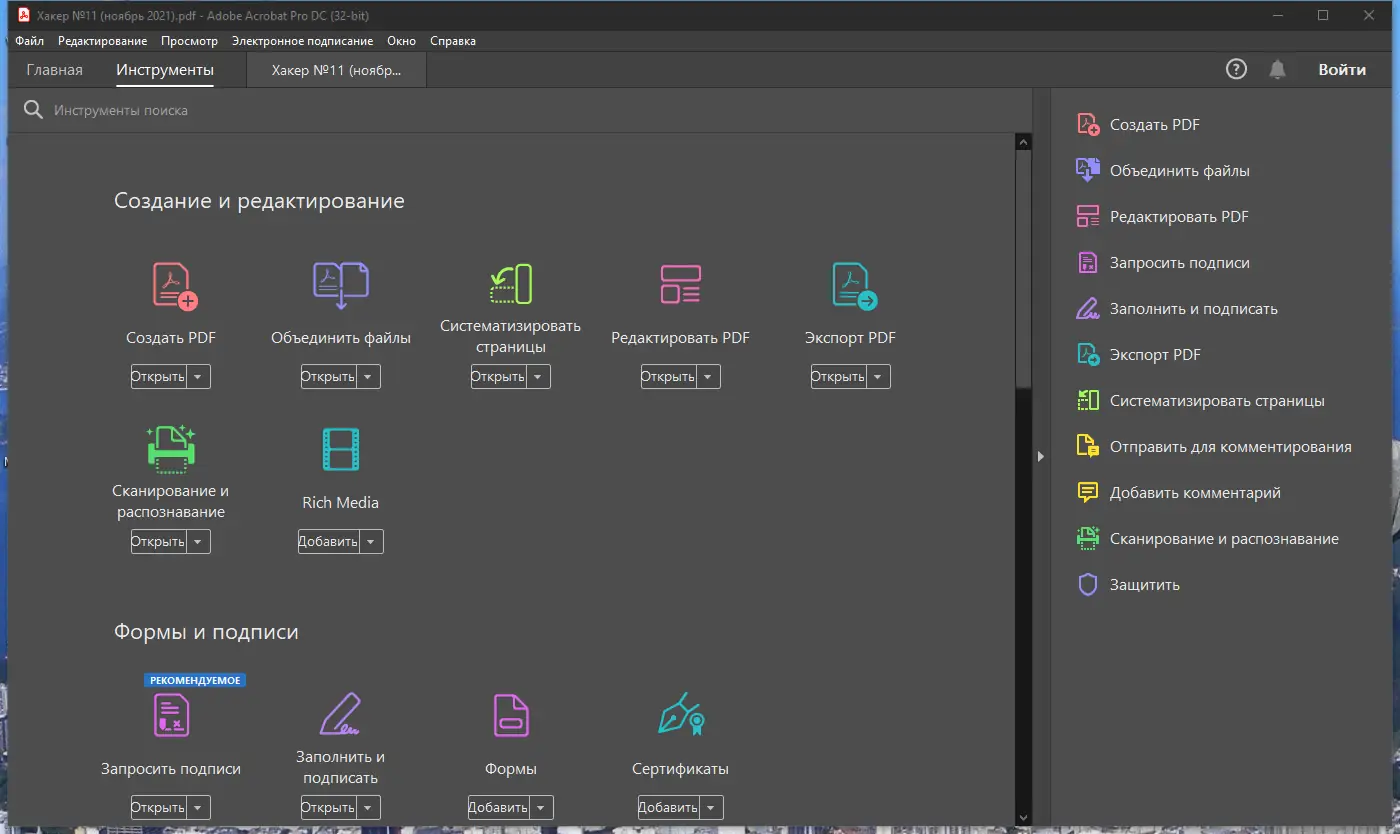
Task: Click Открыть under Редактировать PDF
Action: [668, 377]
